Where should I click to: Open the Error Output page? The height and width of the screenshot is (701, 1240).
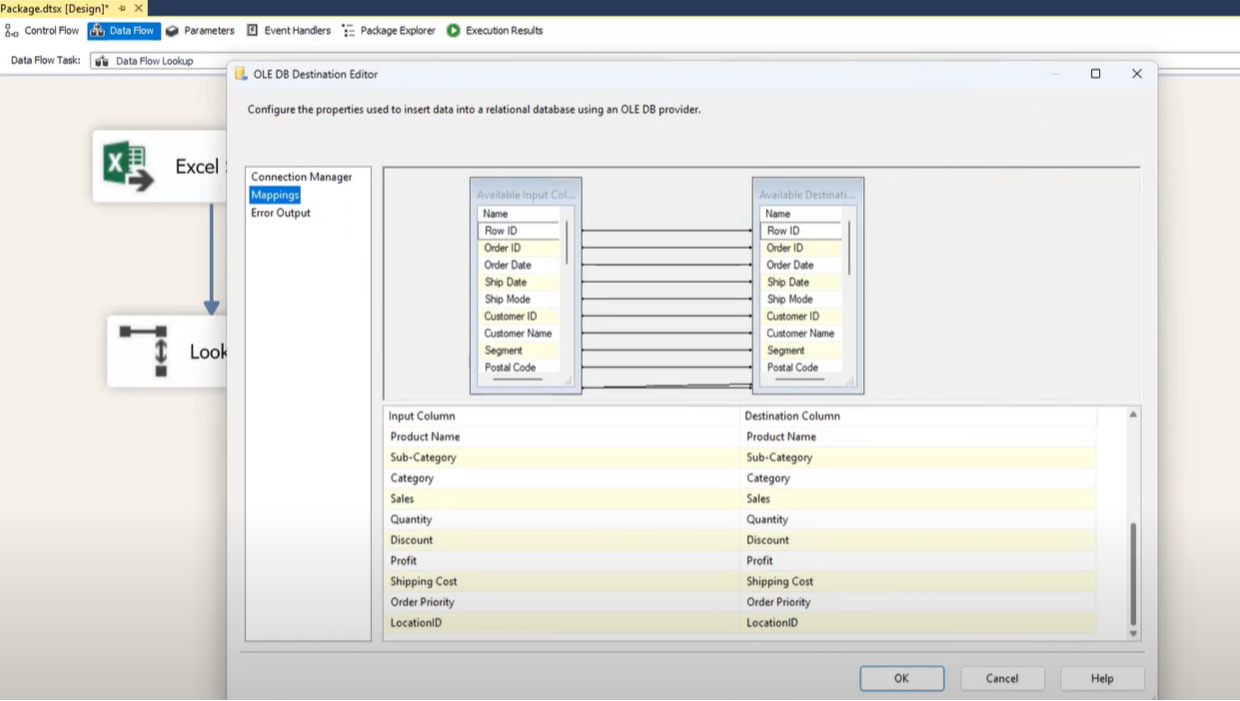point(280,213)
